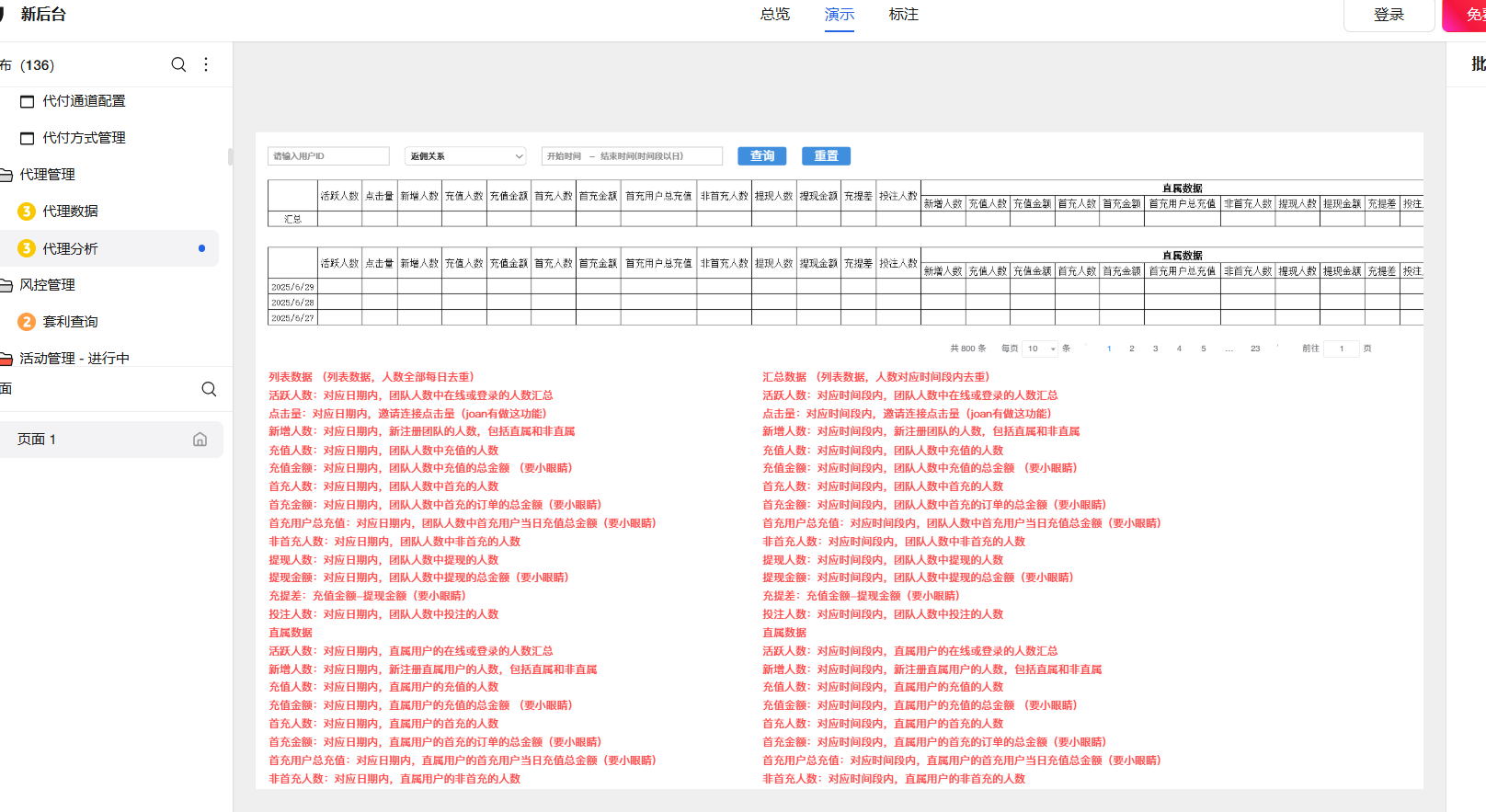Open the three-dot menu in sidebar header
Viewport: 1486px width, 812px height.
(x=206, y=64)
